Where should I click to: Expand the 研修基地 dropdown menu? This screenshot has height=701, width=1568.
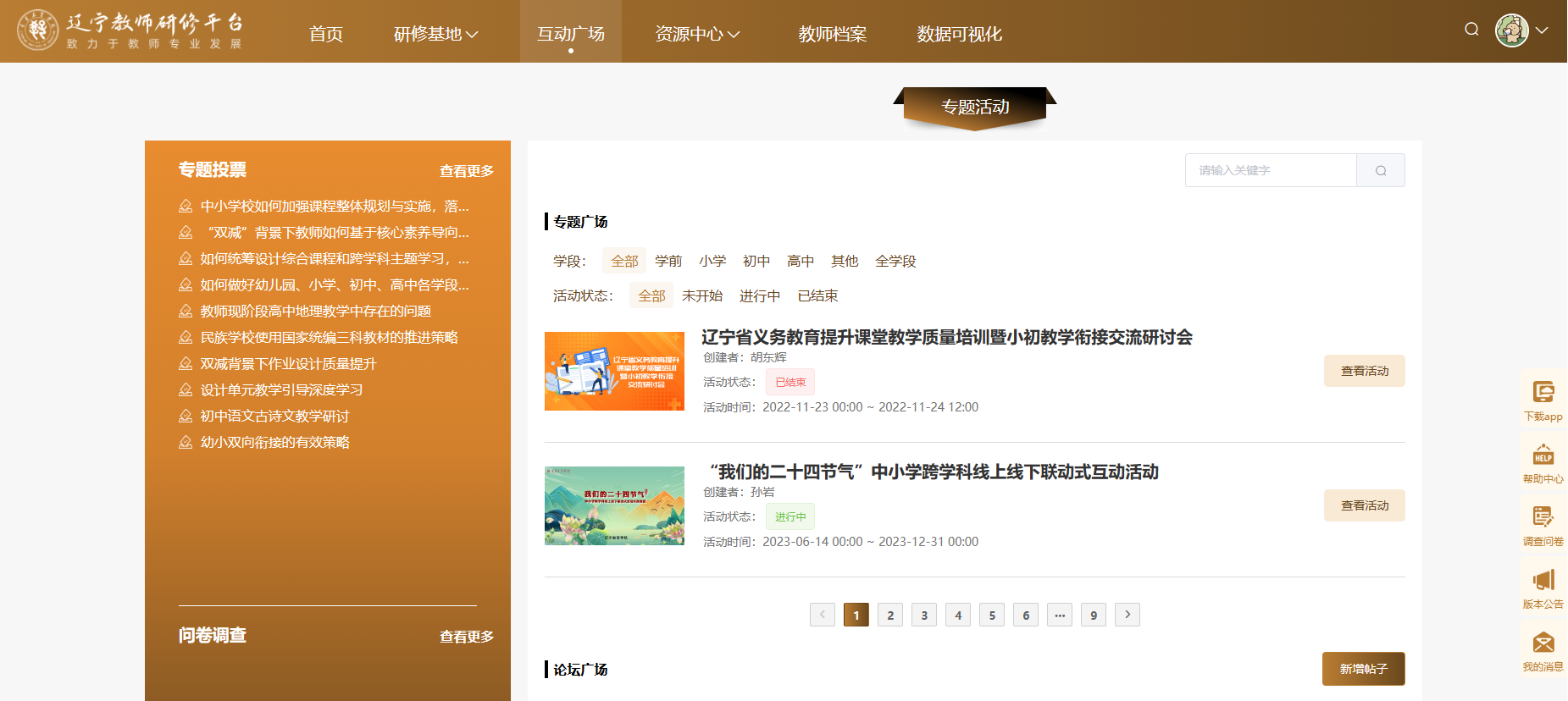(x=435, y=34)
